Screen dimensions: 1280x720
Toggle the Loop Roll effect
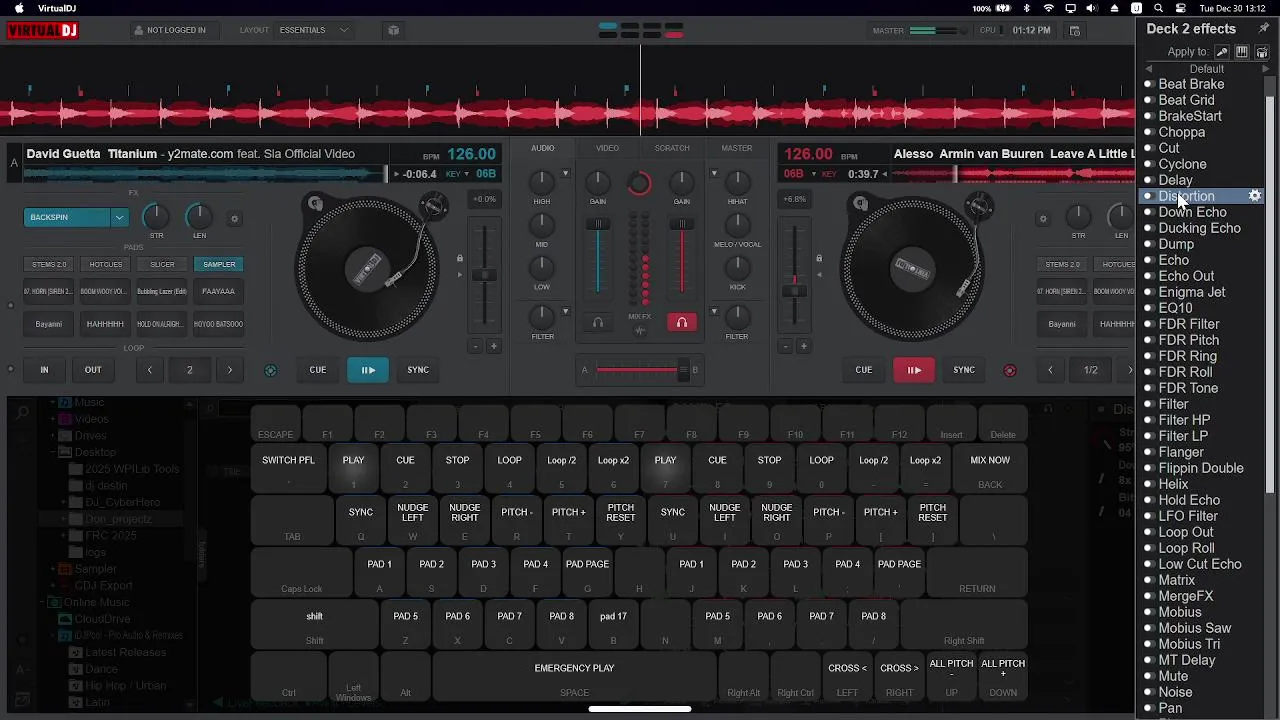pos(1148,548)
